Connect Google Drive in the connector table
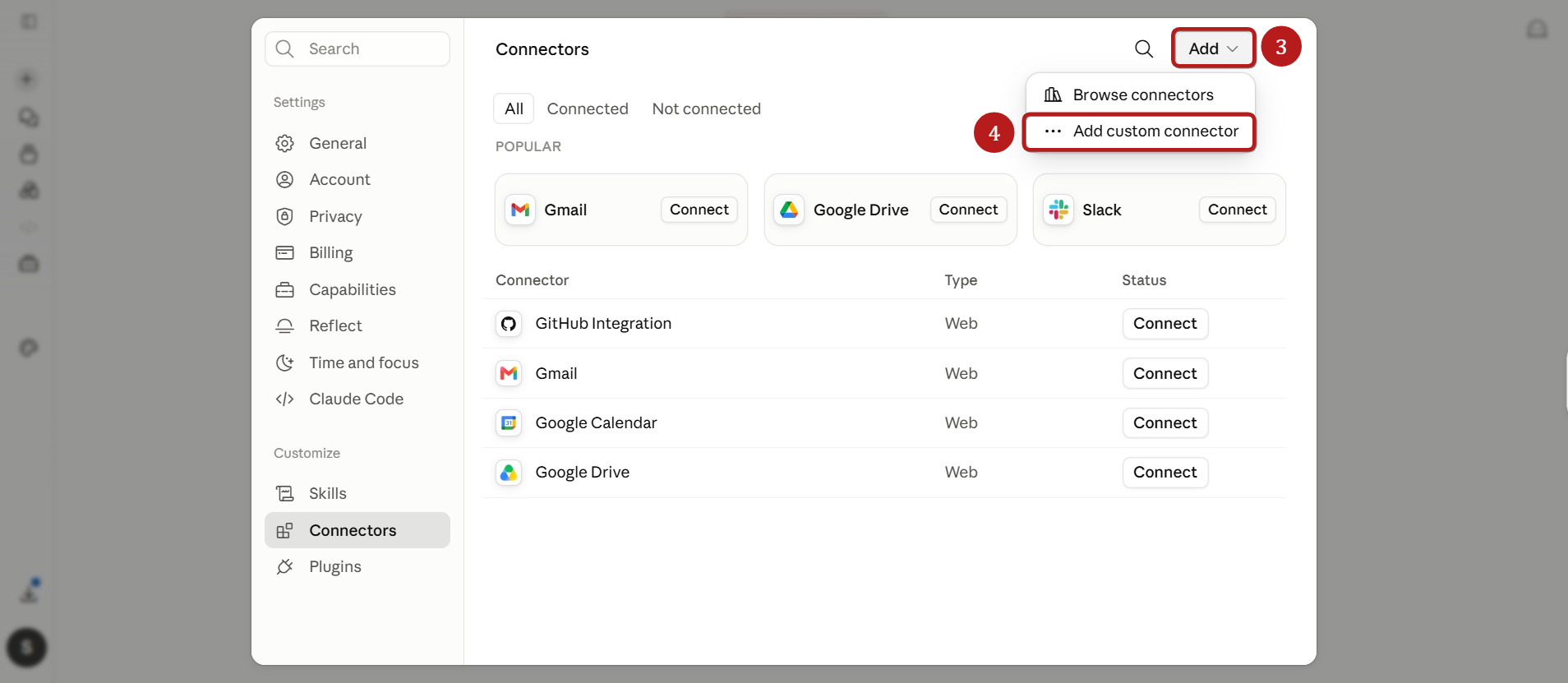 [1165, 473]
